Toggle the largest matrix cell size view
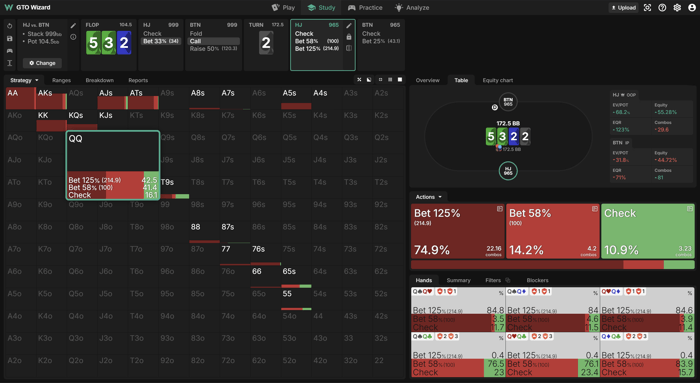The height and width of the screenshot is (383, 700). point(400,79)
